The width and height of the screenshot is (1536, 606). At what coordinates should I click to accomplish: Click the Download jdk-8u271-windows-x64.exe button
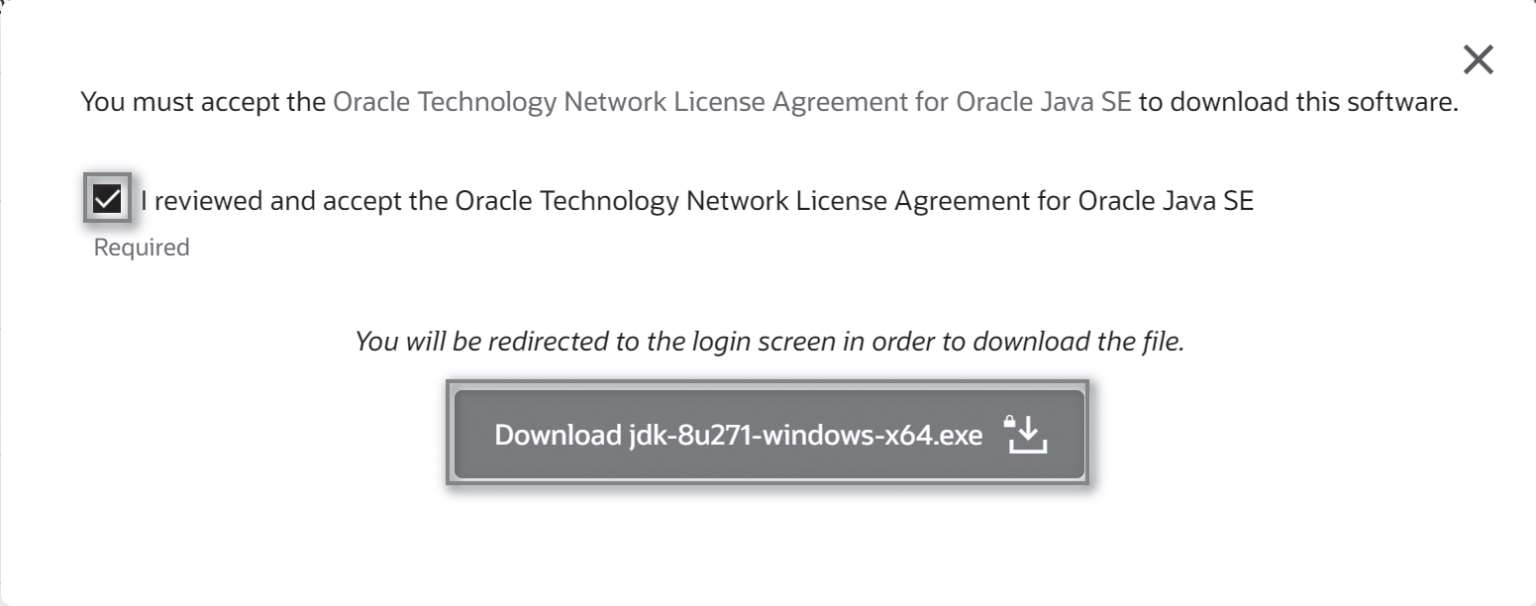click(767, 435)
